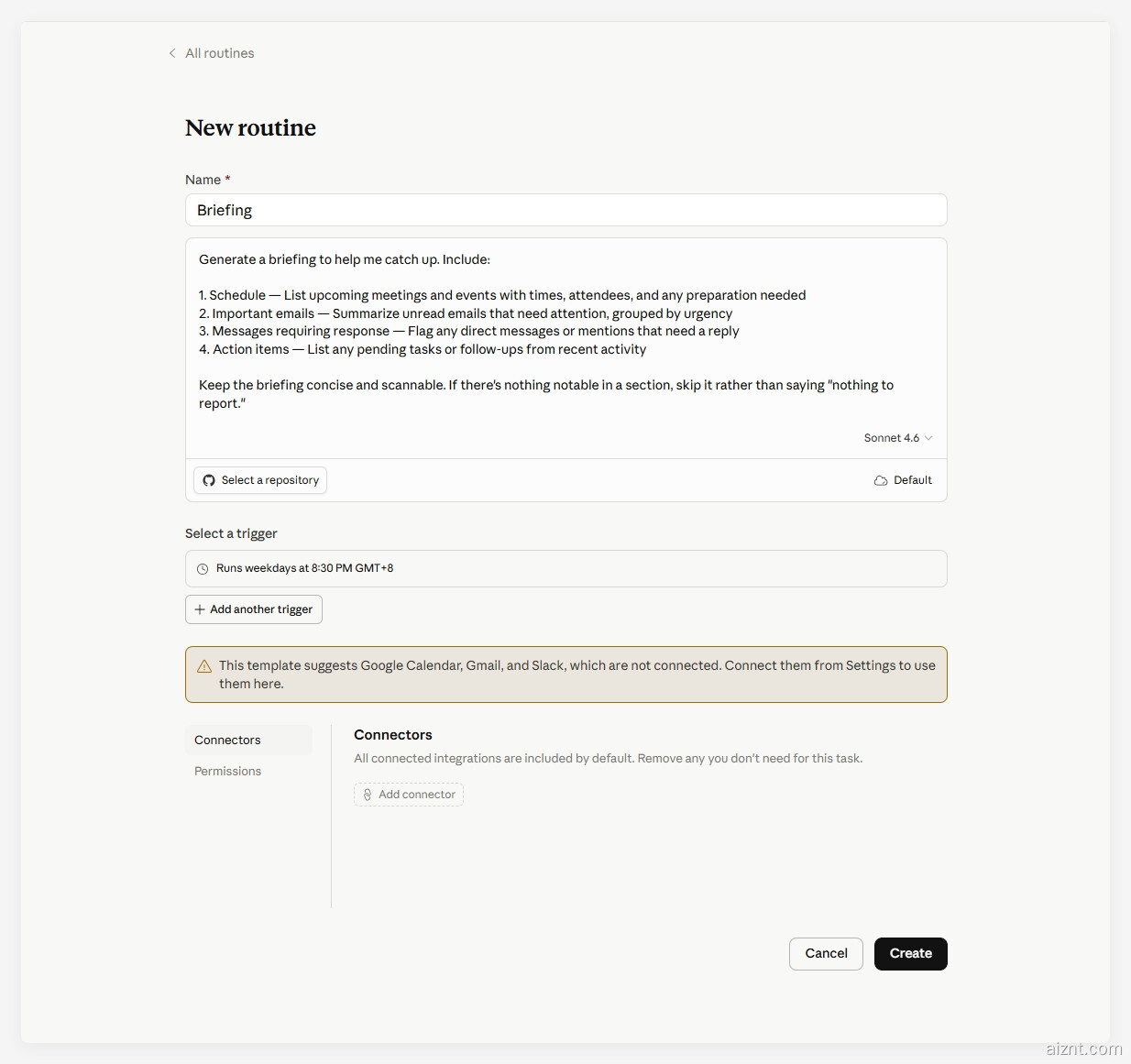
Task: Edit the Runs weekdays at 8:30 PM trigger
Action: pos(565,568)
